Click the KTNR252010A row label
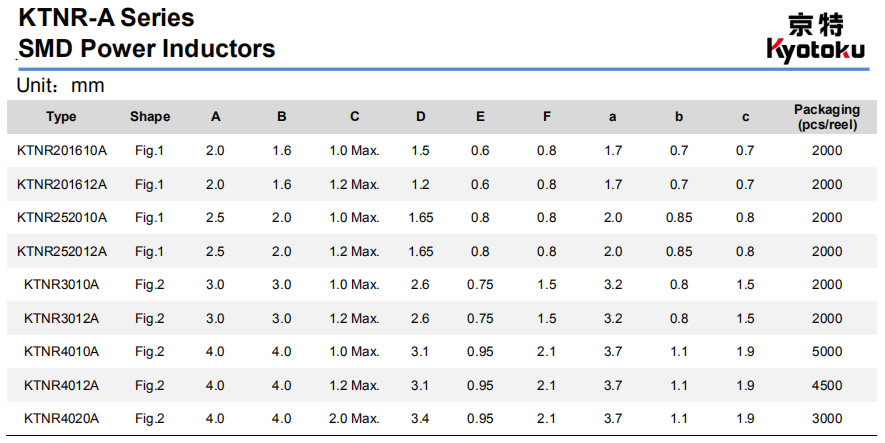 tap(62, 218)
